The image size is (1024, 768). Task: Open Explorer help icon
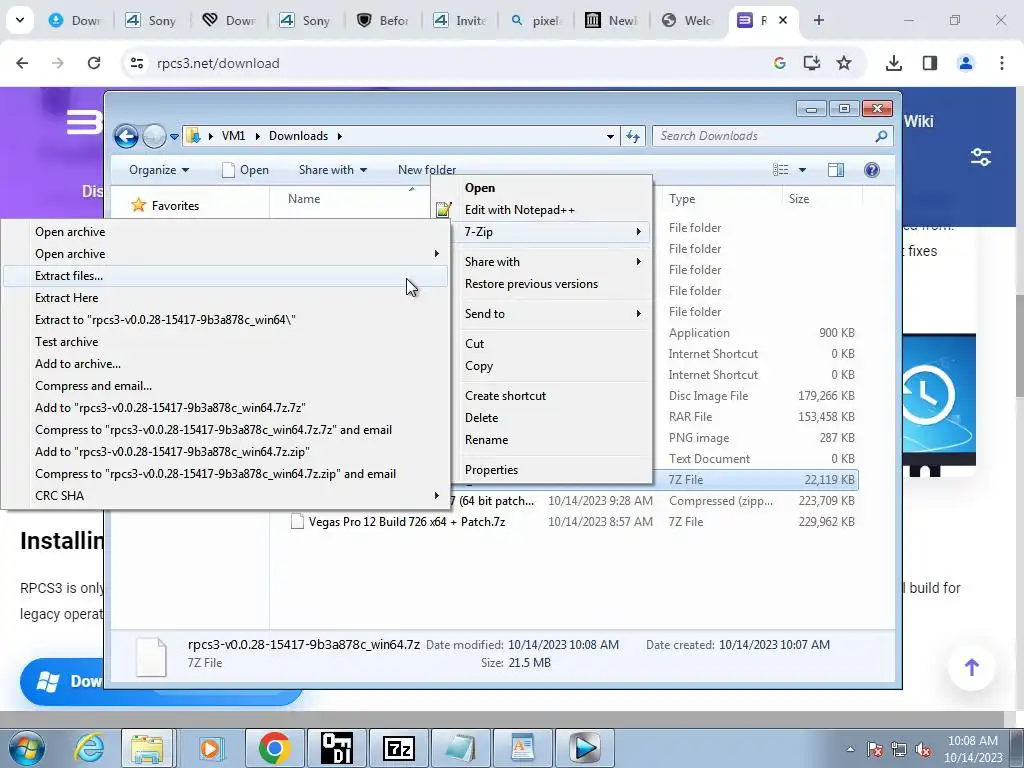tap(872, 170)
